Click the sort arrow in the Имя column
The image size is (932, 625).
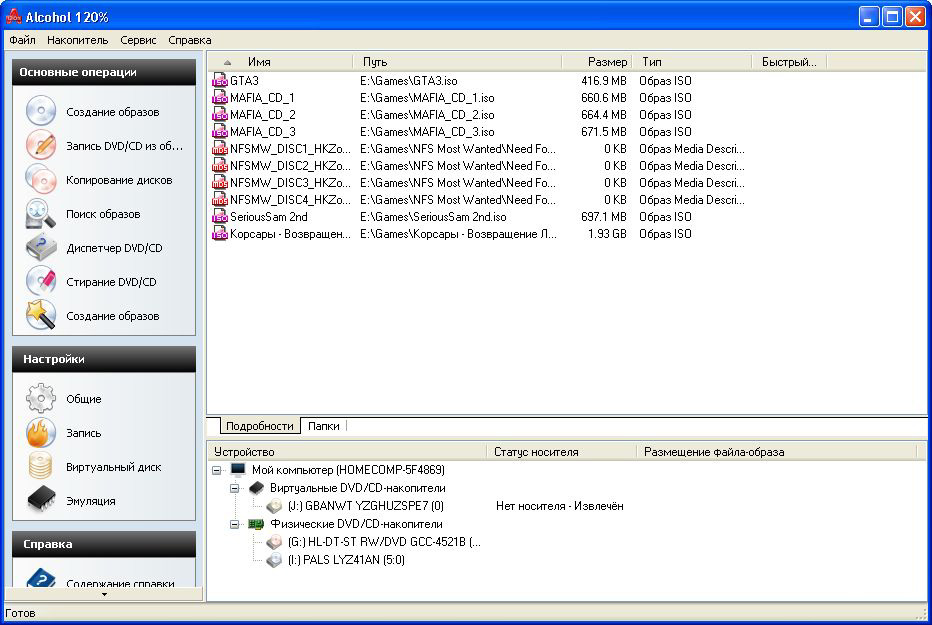coord(227,62)
